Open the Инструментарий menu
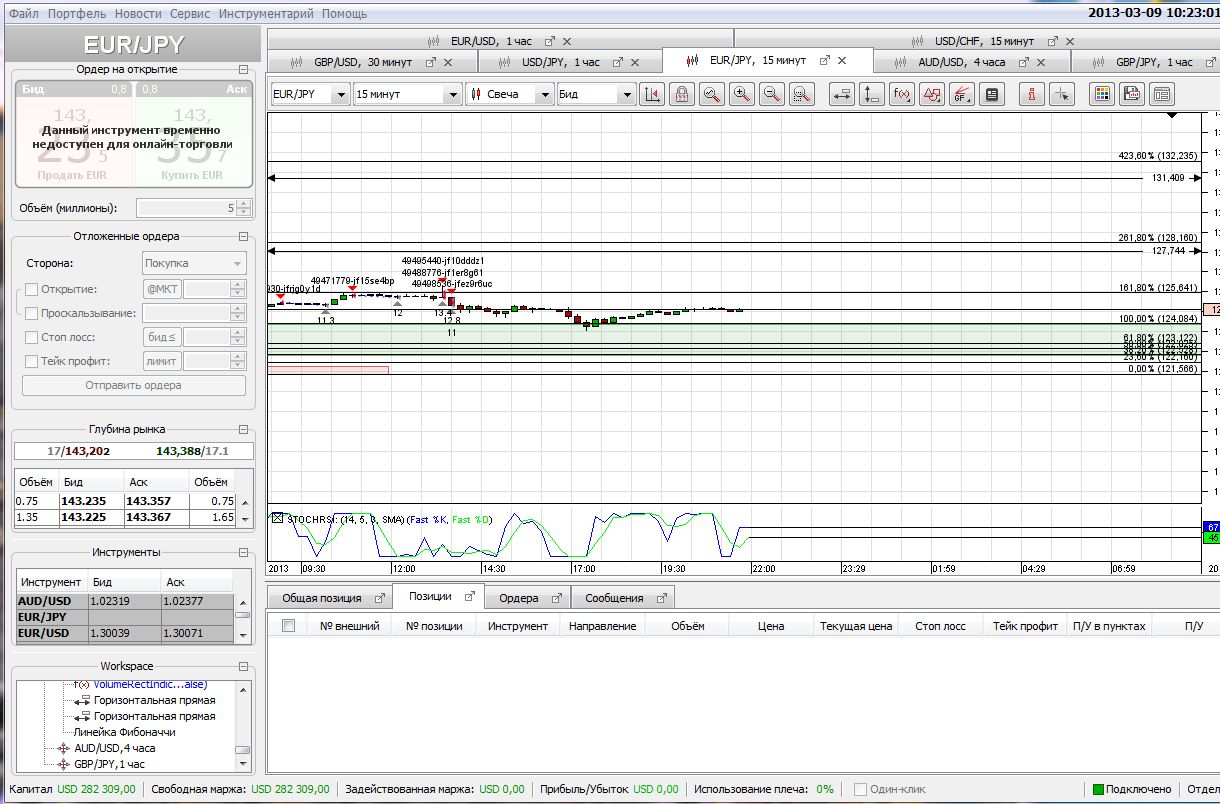This screenshot has height=804, width=1220. click(x=265, y=14)
